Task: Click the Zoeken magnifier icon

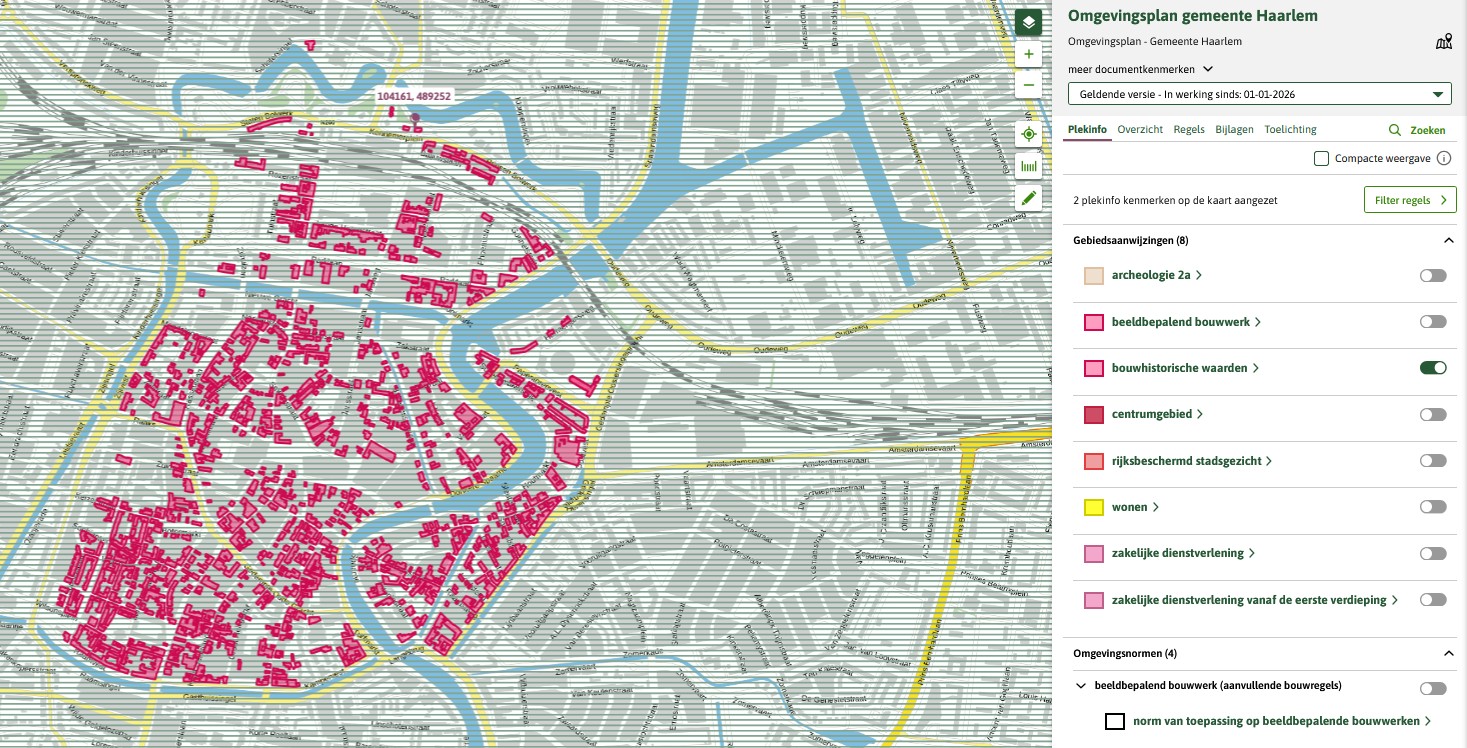Action: 1395,130
